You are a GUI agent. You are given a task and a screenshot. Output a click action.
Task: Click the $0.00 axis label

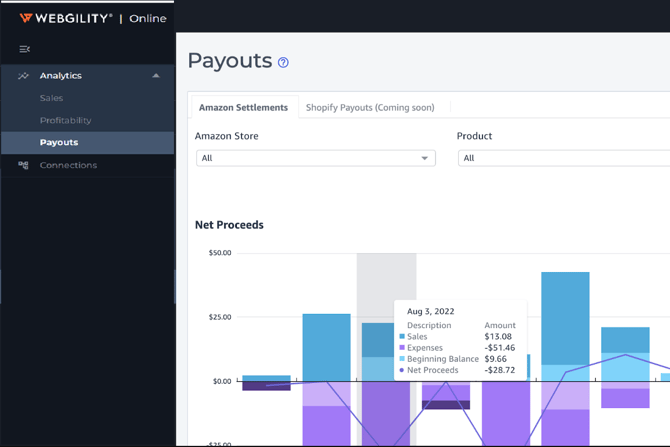coord(222,381)
